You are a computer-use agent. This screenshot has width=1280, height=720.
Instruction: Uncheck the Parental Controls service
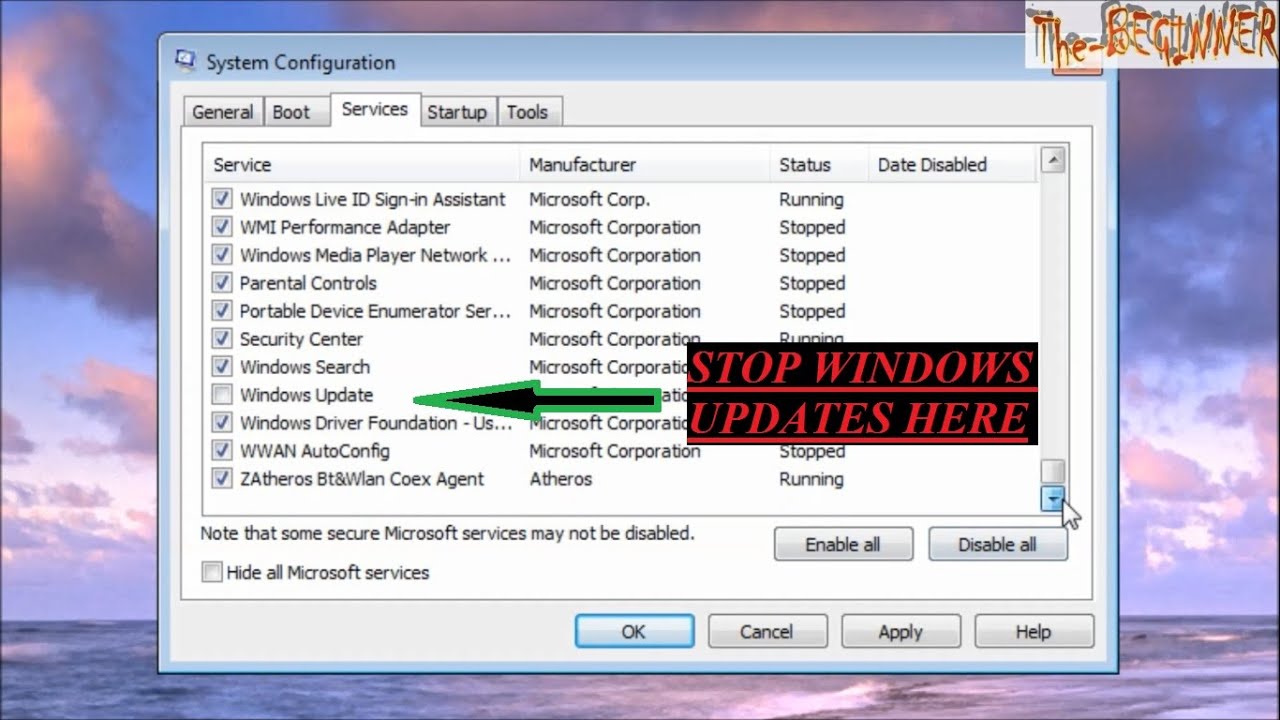click(222, 283)
